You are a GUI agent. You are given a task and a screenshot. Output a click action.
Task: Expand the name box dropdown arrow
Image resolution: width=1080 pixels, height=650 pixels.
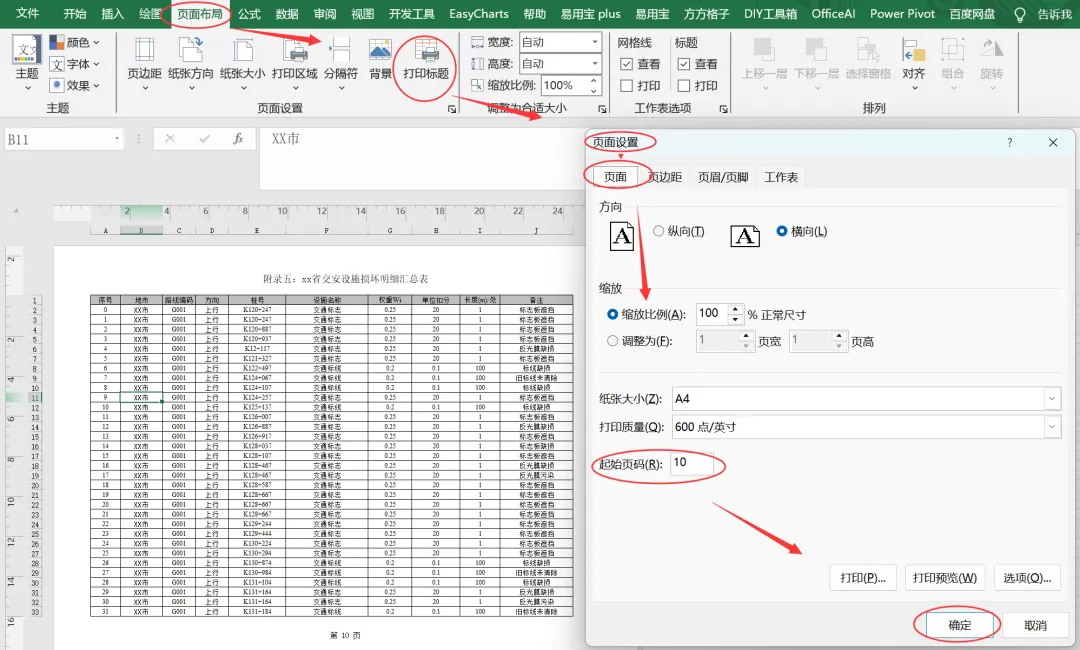pyautogui.click(x=116, y=139)
